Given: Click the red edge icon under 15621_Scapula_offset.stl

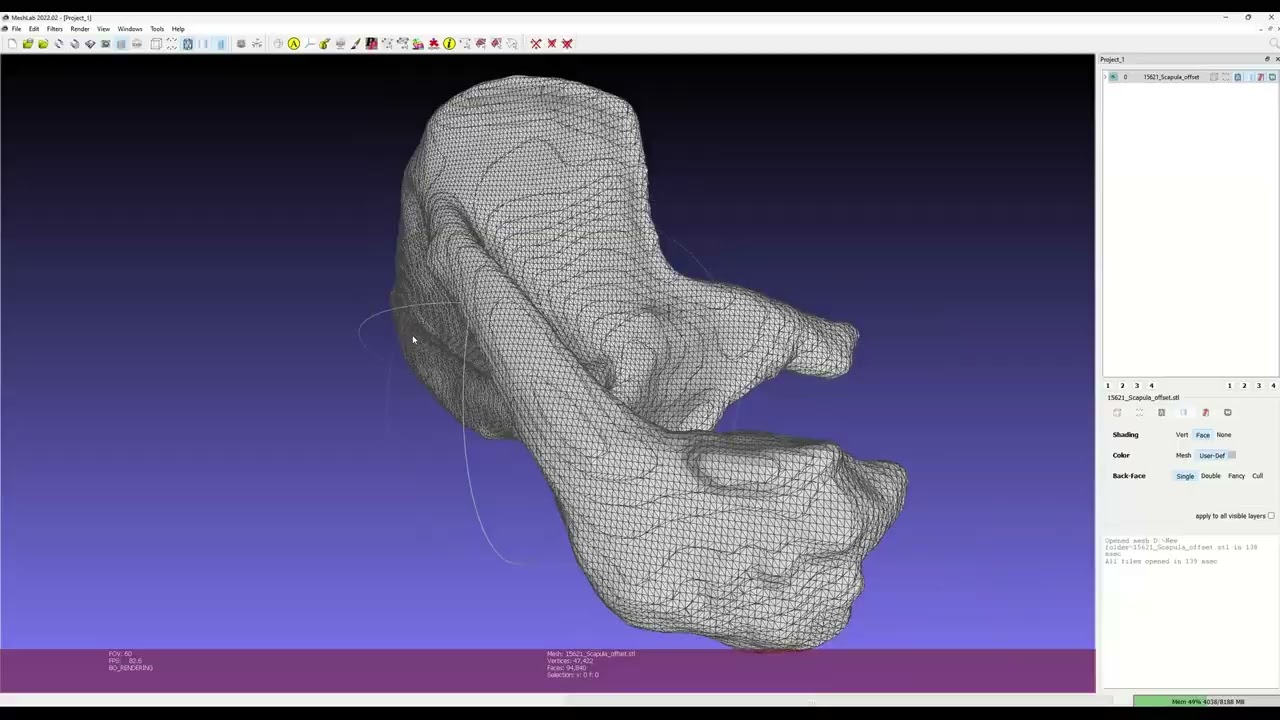Looking at the screenshot, I should coord(1205,412).
